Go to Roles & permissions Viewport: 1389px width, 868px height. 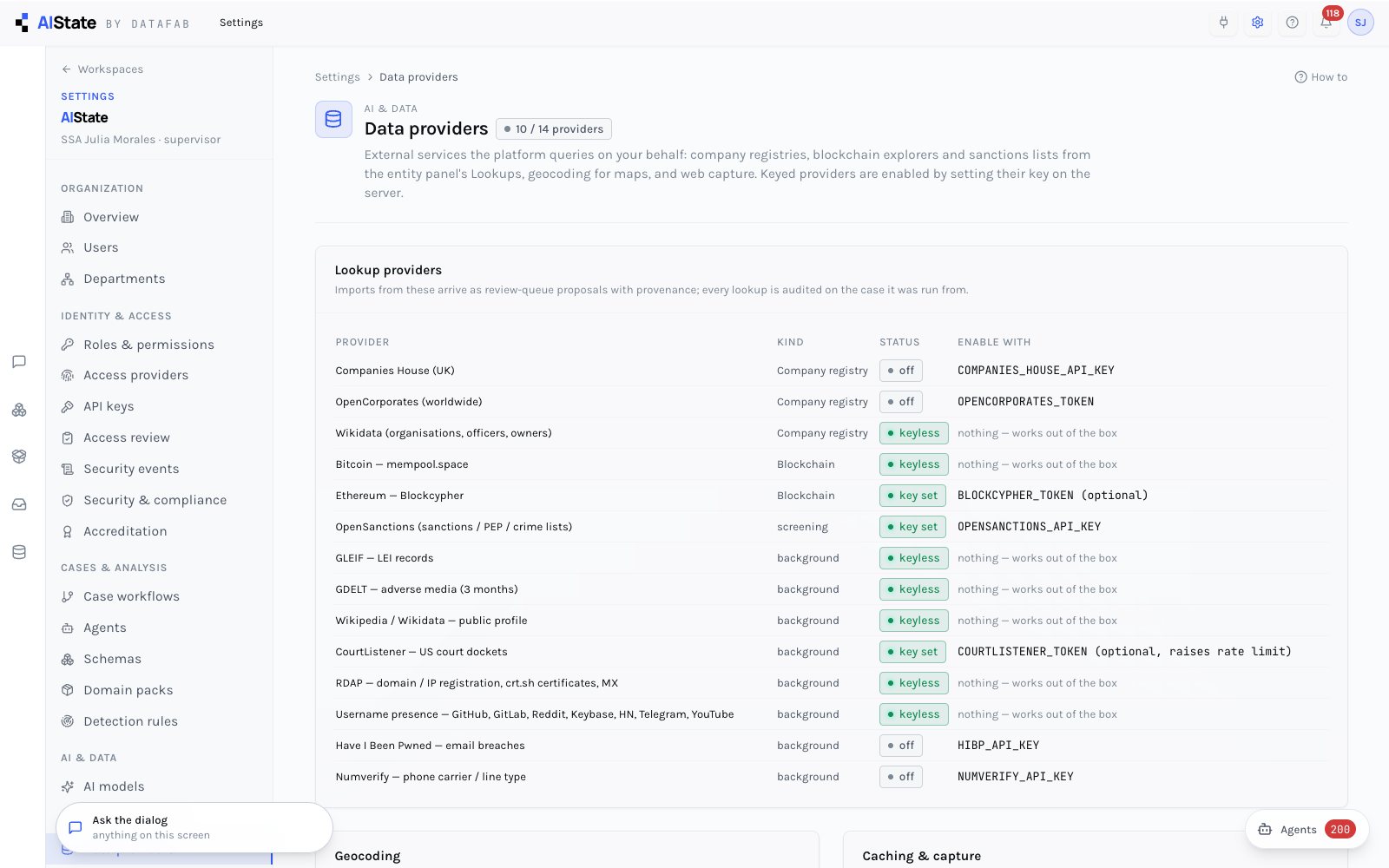(159, 345)
